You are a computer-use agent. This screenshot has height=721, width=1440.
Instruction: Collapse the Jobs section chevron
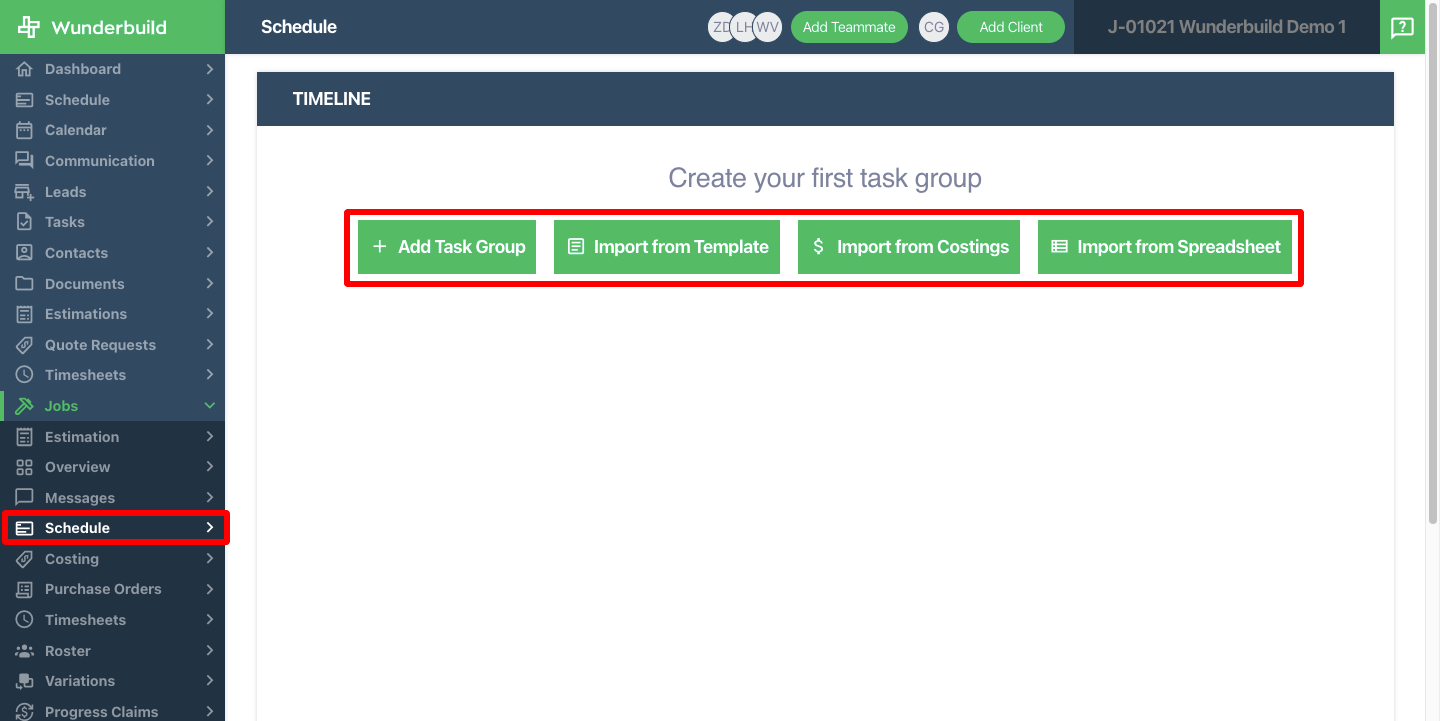[210, 406]
